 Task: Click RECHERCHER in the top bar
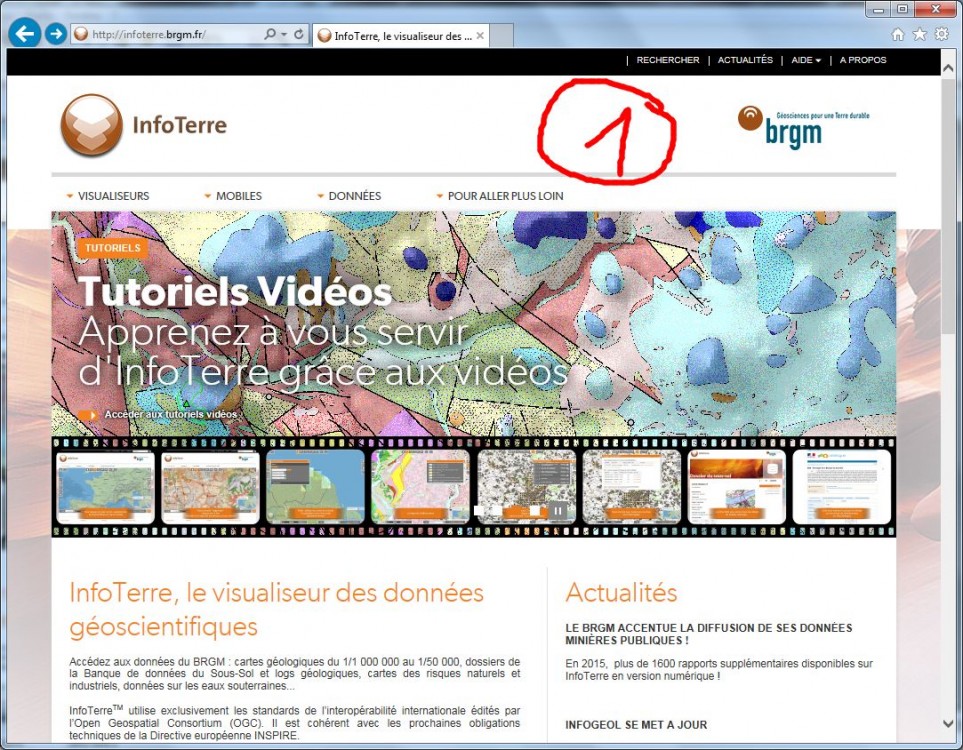pyautogui.click(x=668, y=60)
